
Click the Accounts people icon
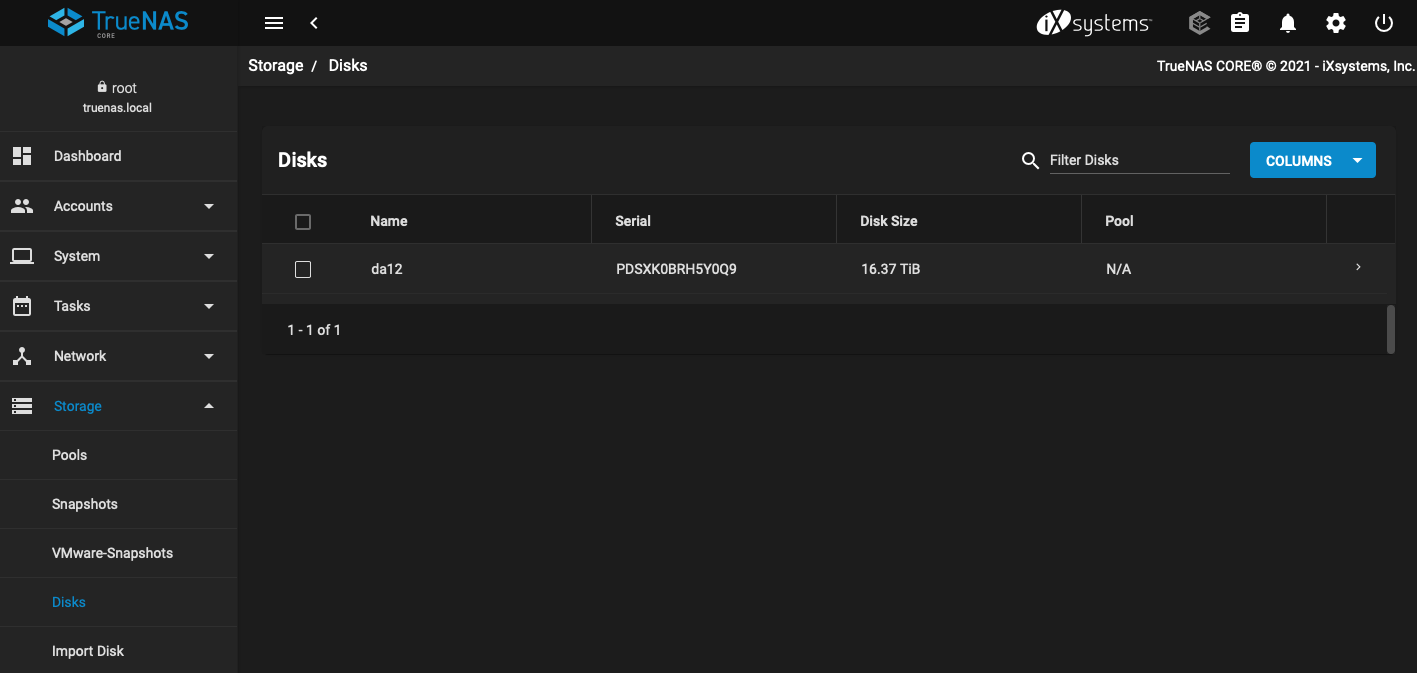tap(22, 206)
